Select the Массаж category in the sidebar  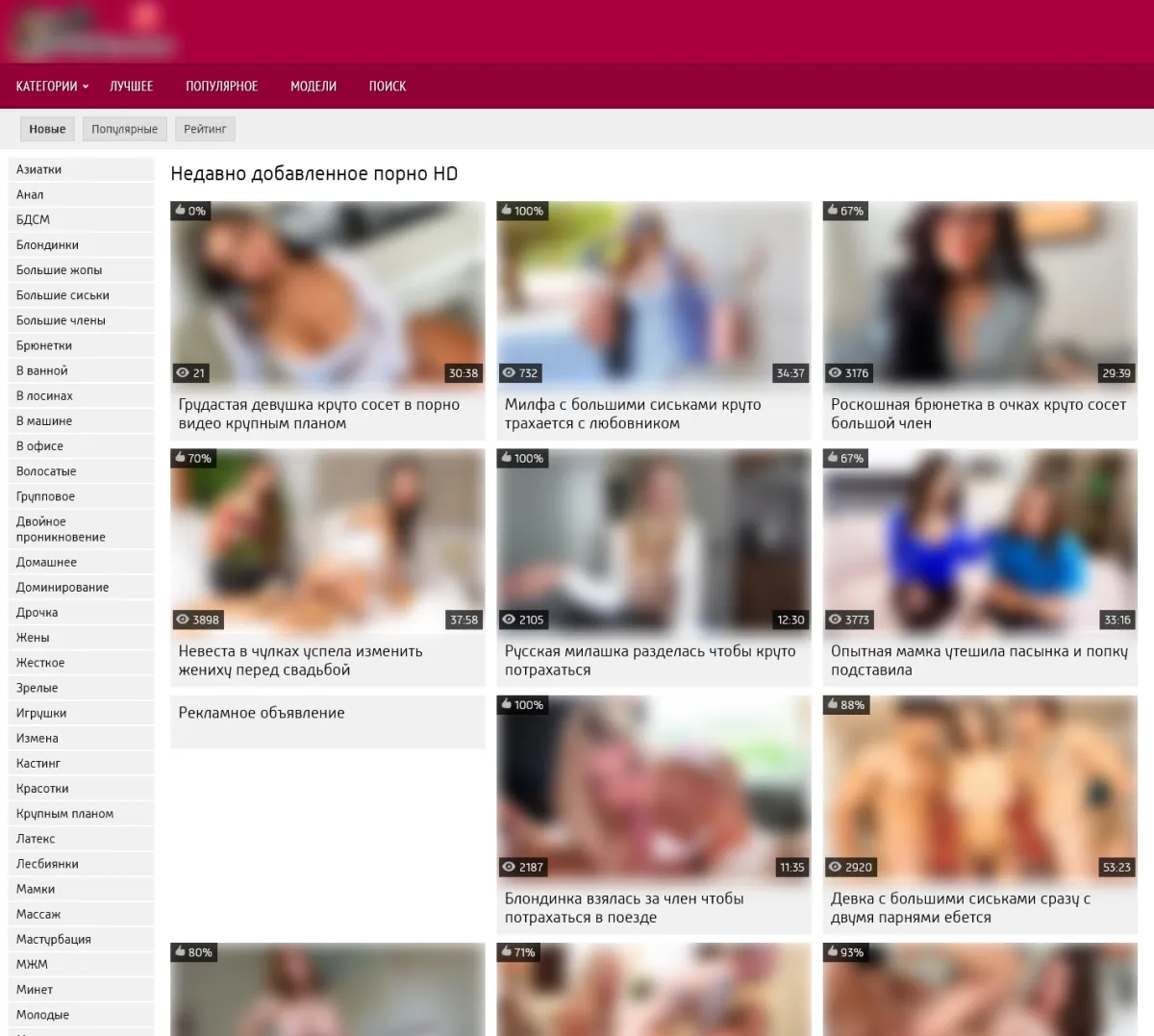[38, 915]
